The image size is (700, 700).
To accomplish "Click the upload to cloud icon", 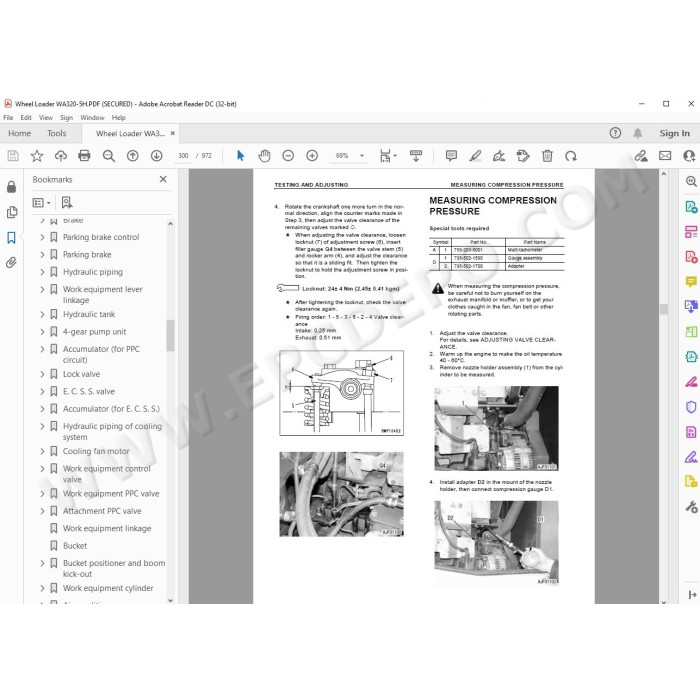I will point(61,156).
